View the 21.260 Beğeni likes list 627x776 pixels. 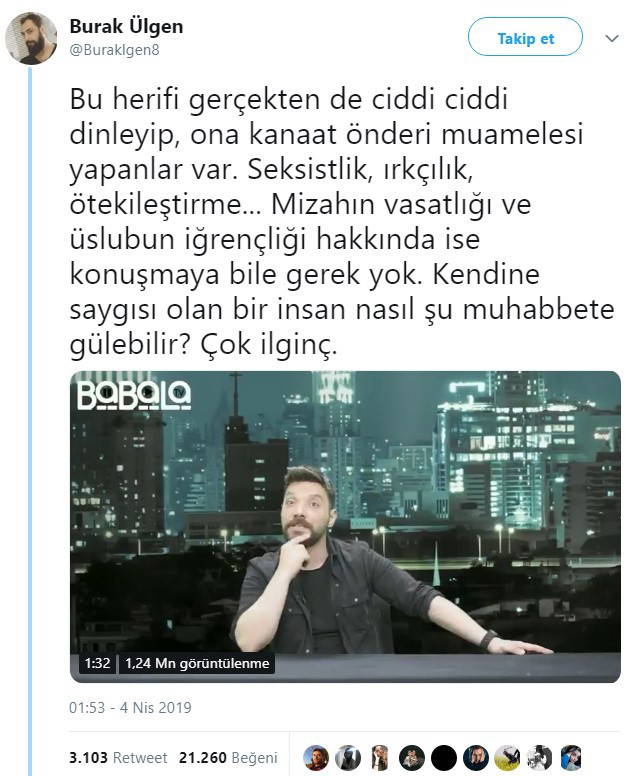(228, 758)
